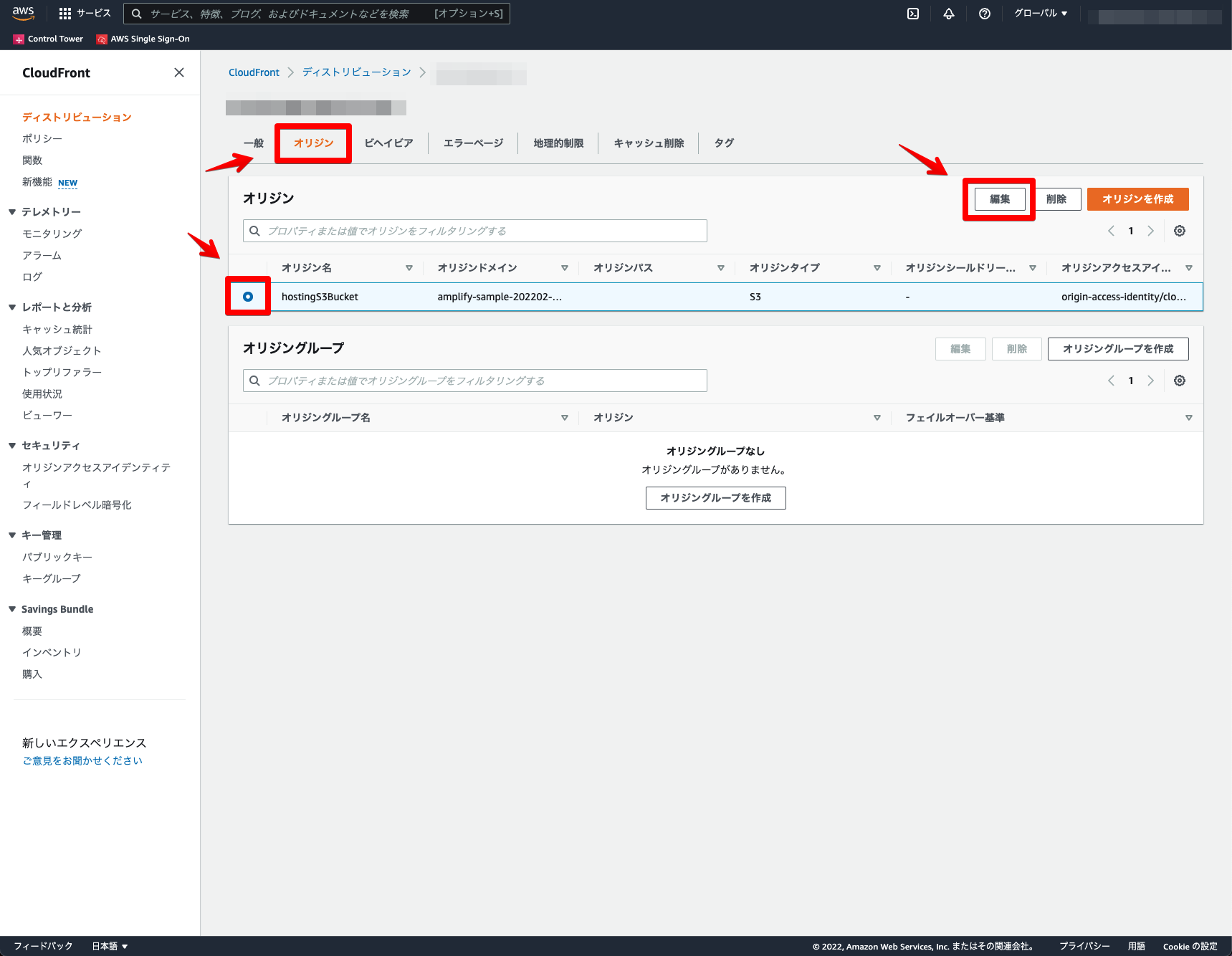
Task: Open origins table settings gear
Action: tap(1180, 231)
